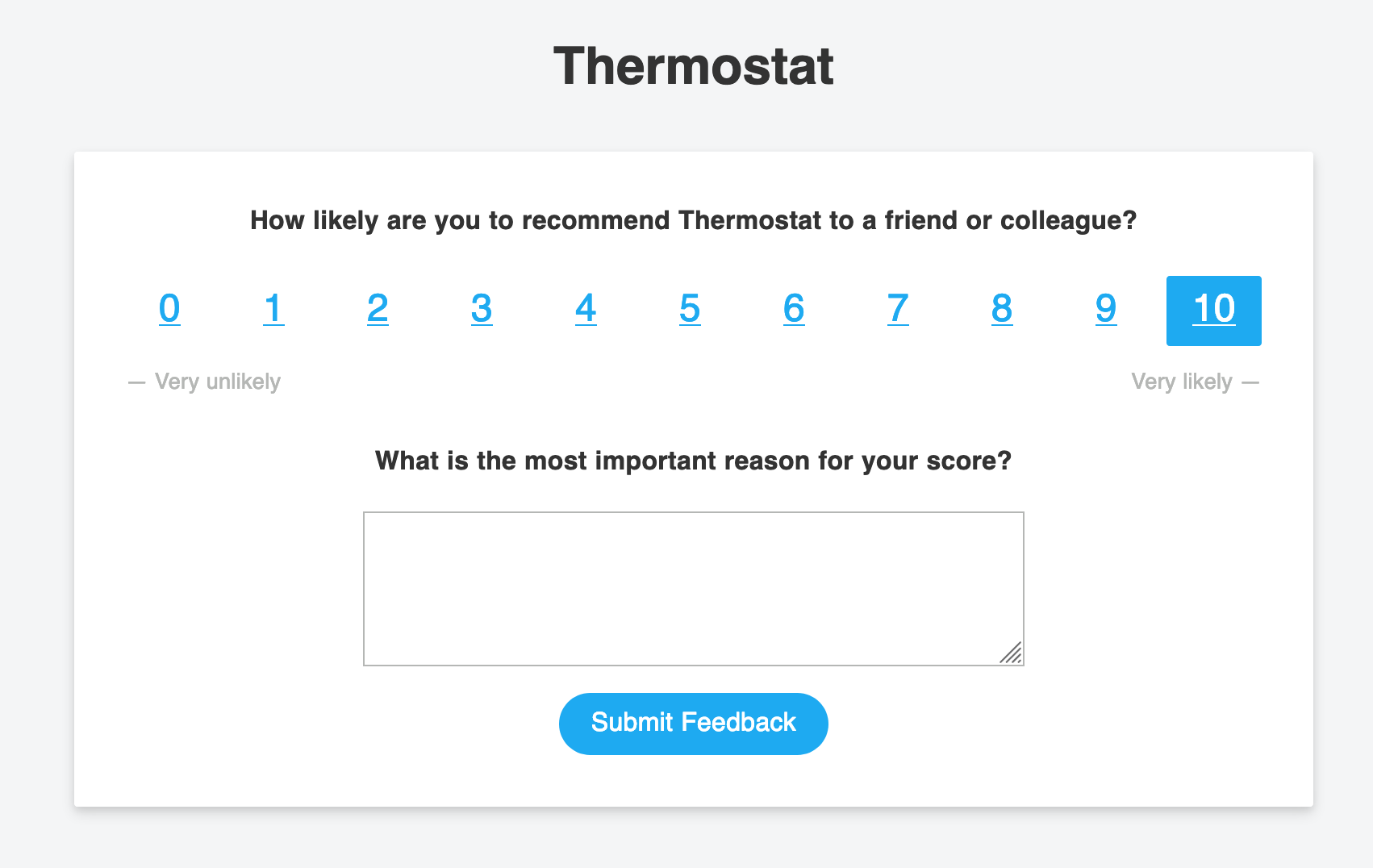Grab the text area resize handle
Viewport: 1373px width, 868px height.
click(1012, 654)
